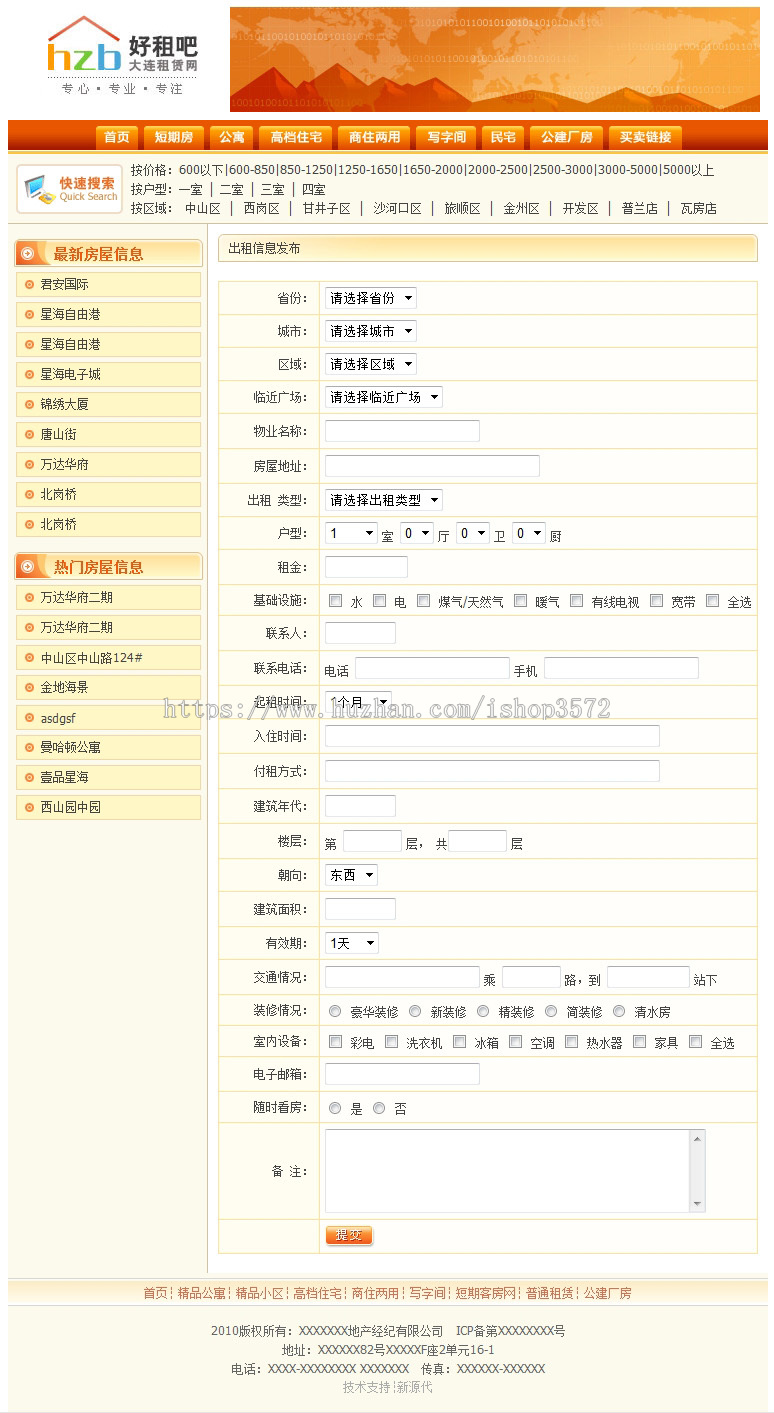This screenshot has width=774, height=1413.
Task: Open 金地海景 listing in sidebar
Action: tap(108, 687)
